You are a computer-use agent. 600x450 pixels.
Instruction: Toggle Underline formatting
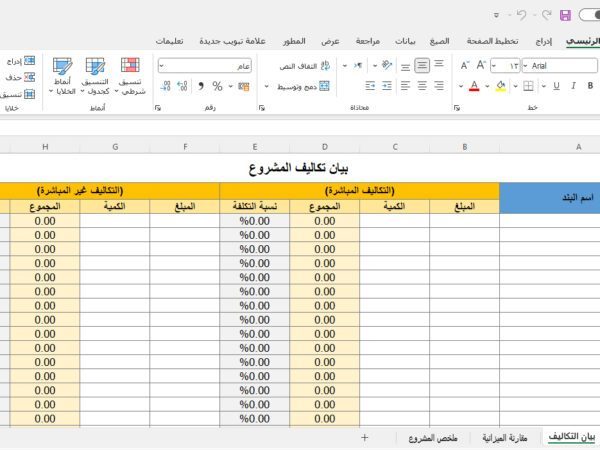pyautogui.click(x=556, y=86)
